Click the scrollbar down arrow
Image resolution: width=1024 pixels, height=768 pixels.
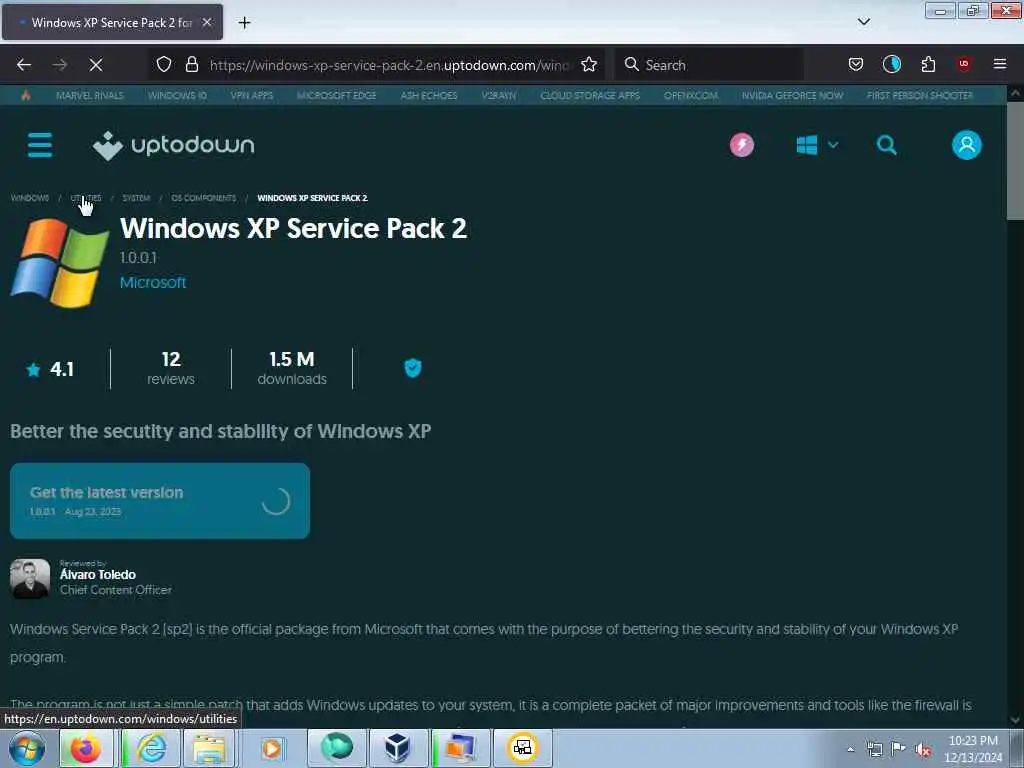pos(1015,720)
